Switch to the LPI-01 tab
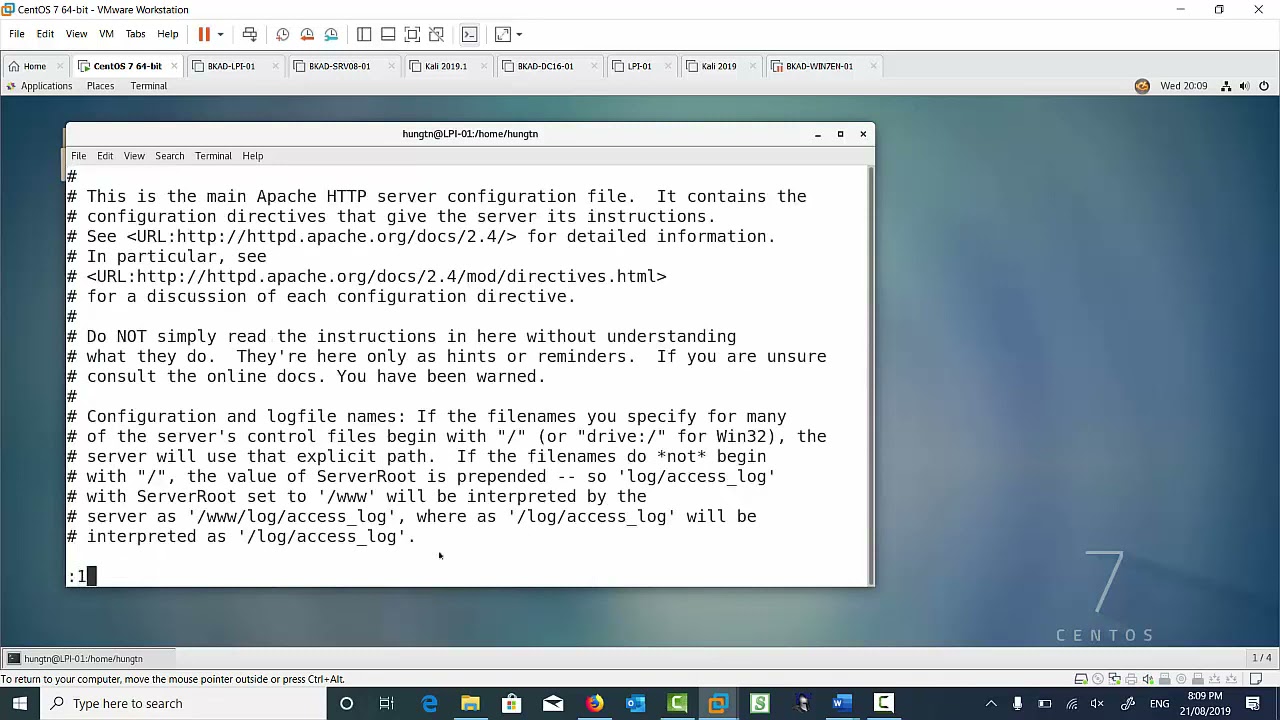 coord(639,66)
